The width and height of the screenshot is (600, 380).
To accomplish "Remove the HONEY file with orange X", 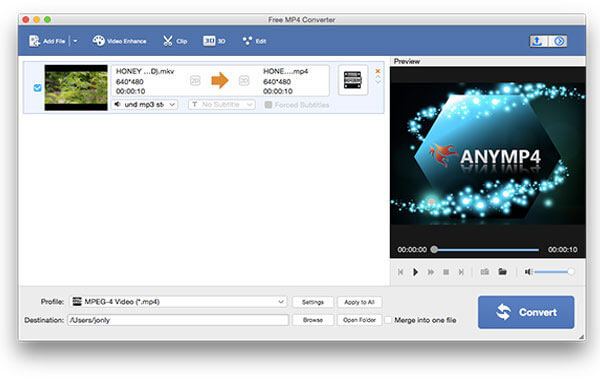I will [x=378, y=71].
